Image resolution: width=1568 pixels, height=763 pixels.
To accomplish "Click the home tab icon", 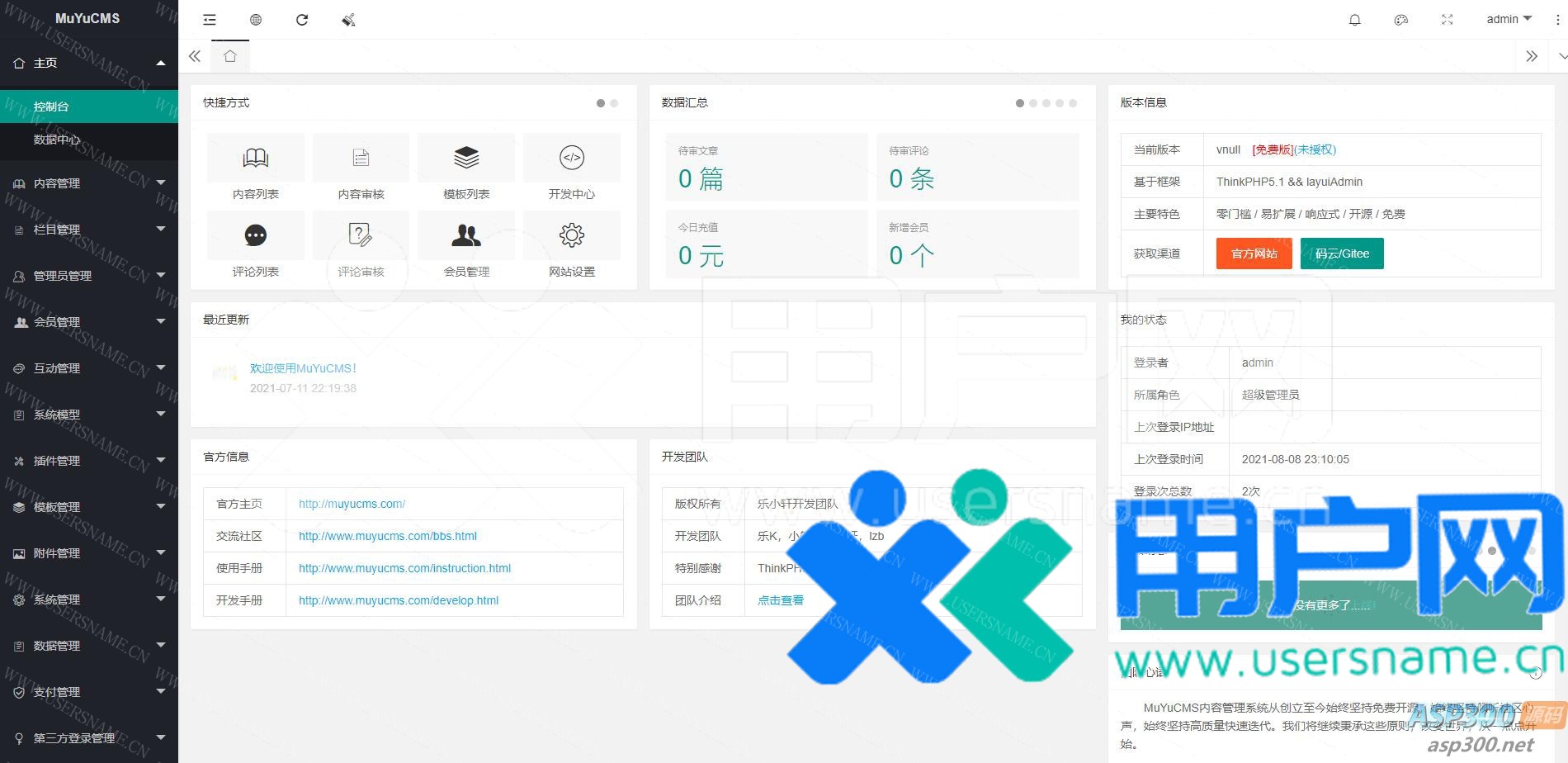I will point(230,56).
